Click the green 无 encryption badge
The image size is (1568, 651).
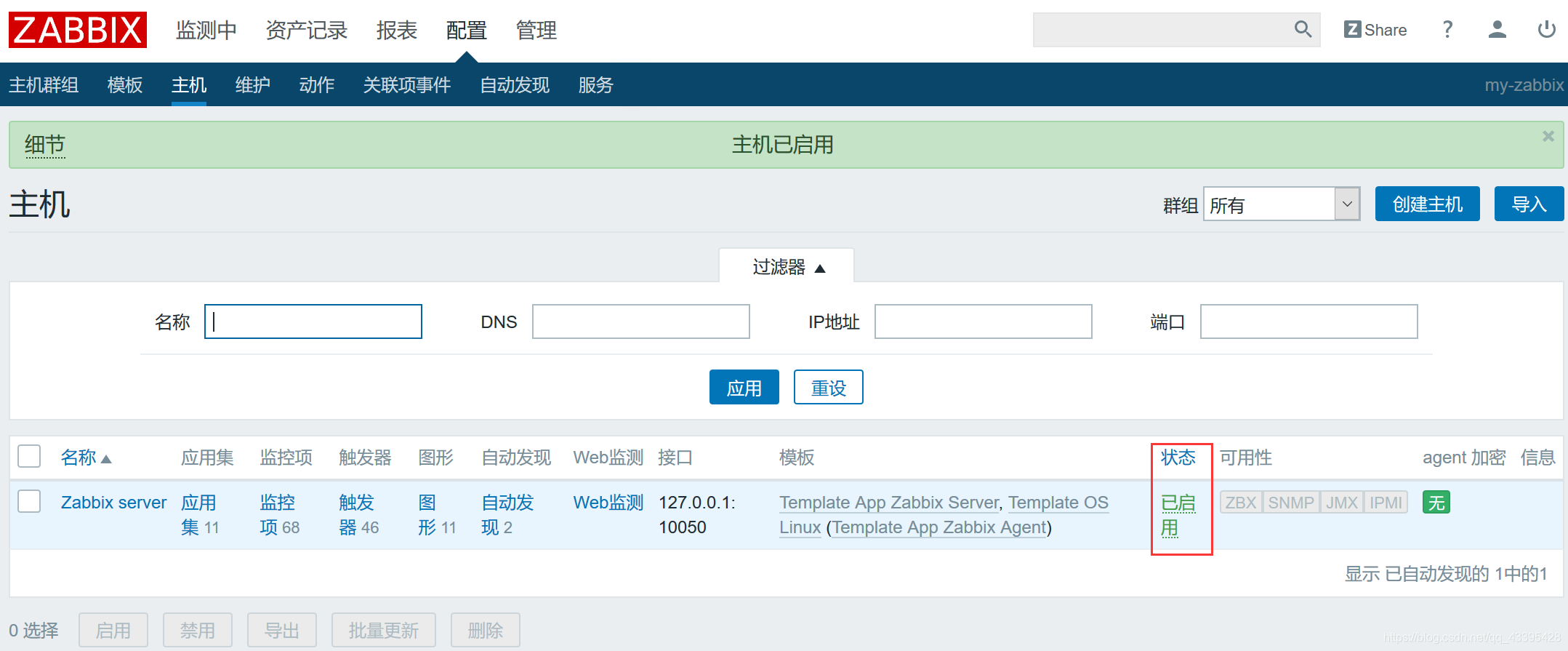pos(1436,503)
